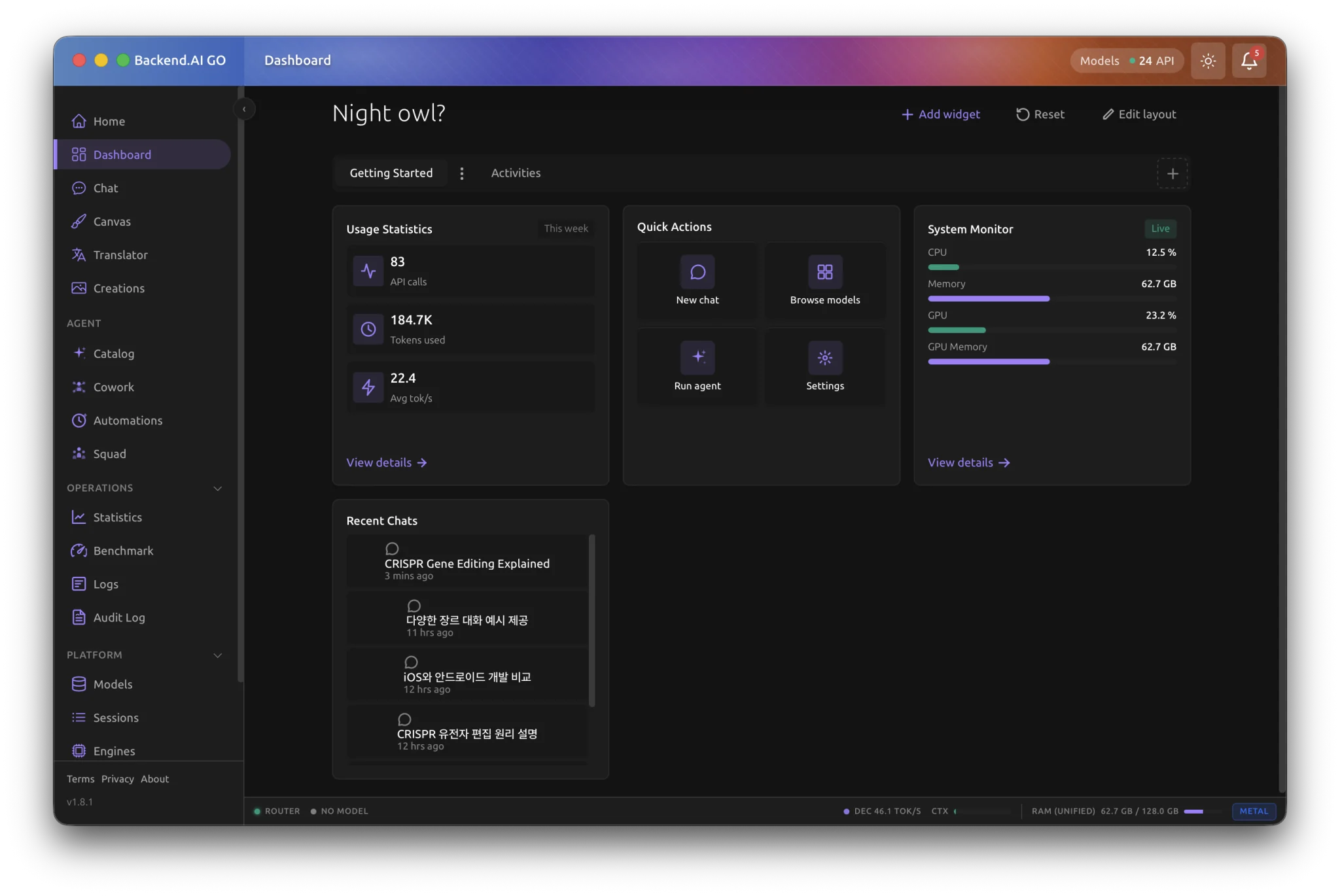
Task: Select the Getting Started tab
Action: [x=391, y=173]
